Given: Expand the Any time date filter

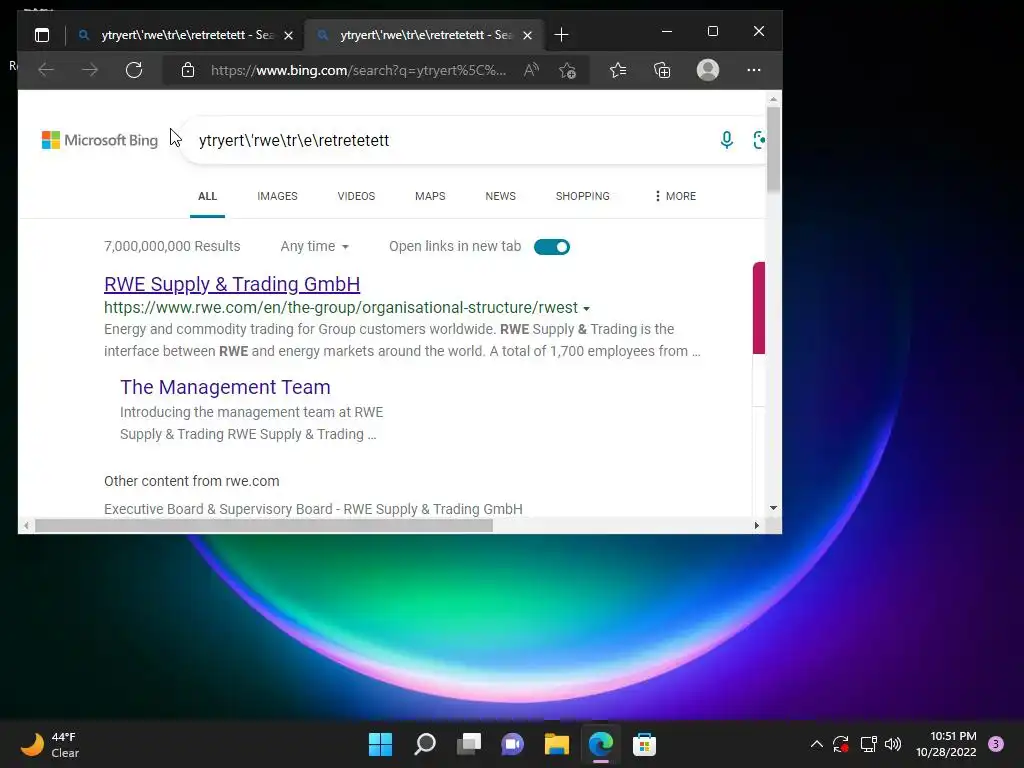Looking at the screenshot, I should click(315, 246).
